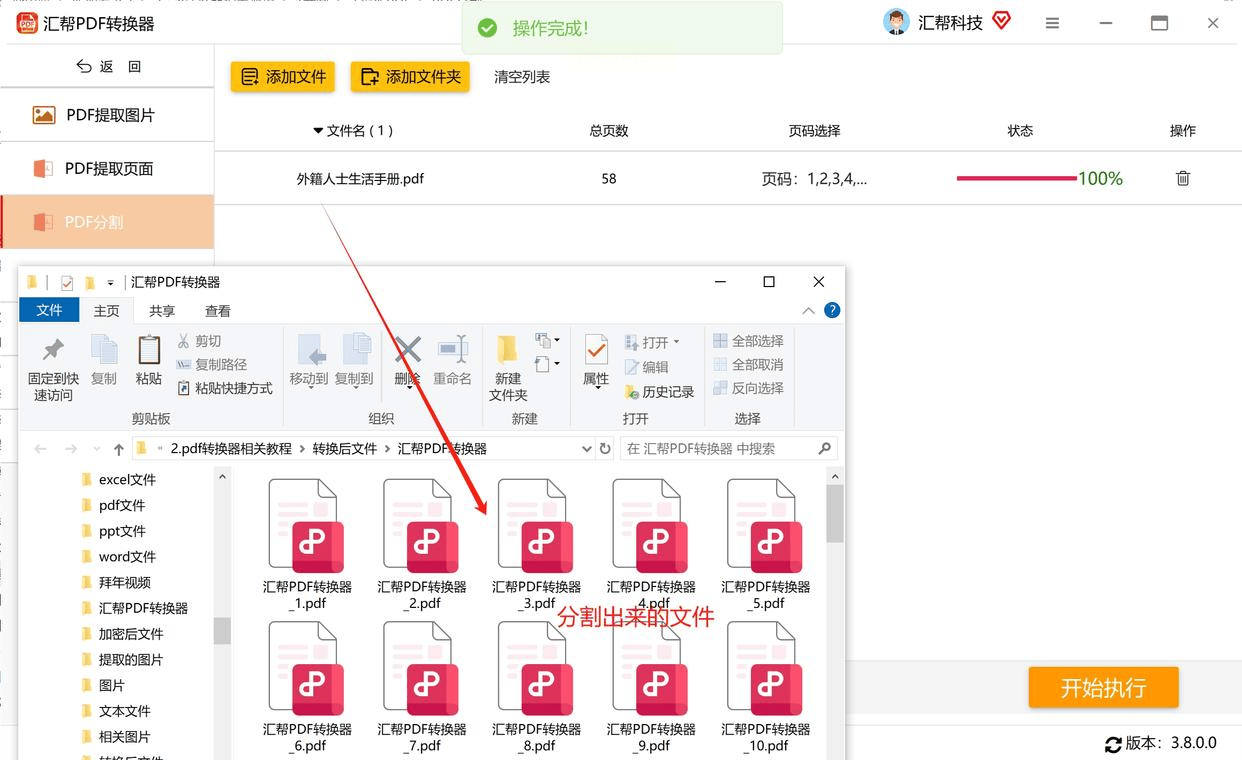
Task: Apply 反向选择 to invert selection
Action: 748,388
